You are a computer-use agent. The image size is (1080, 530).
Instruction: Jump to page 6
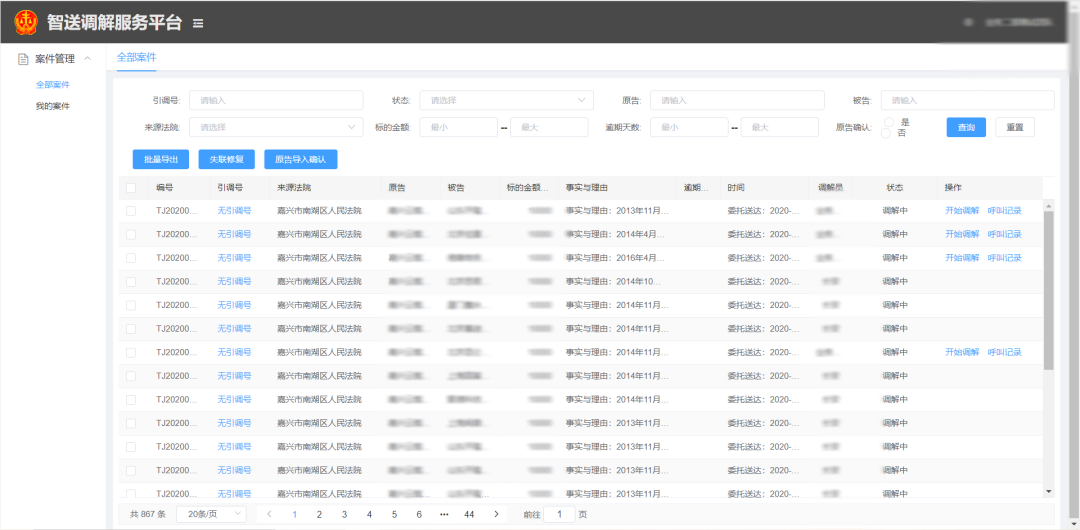coord(419,514)
